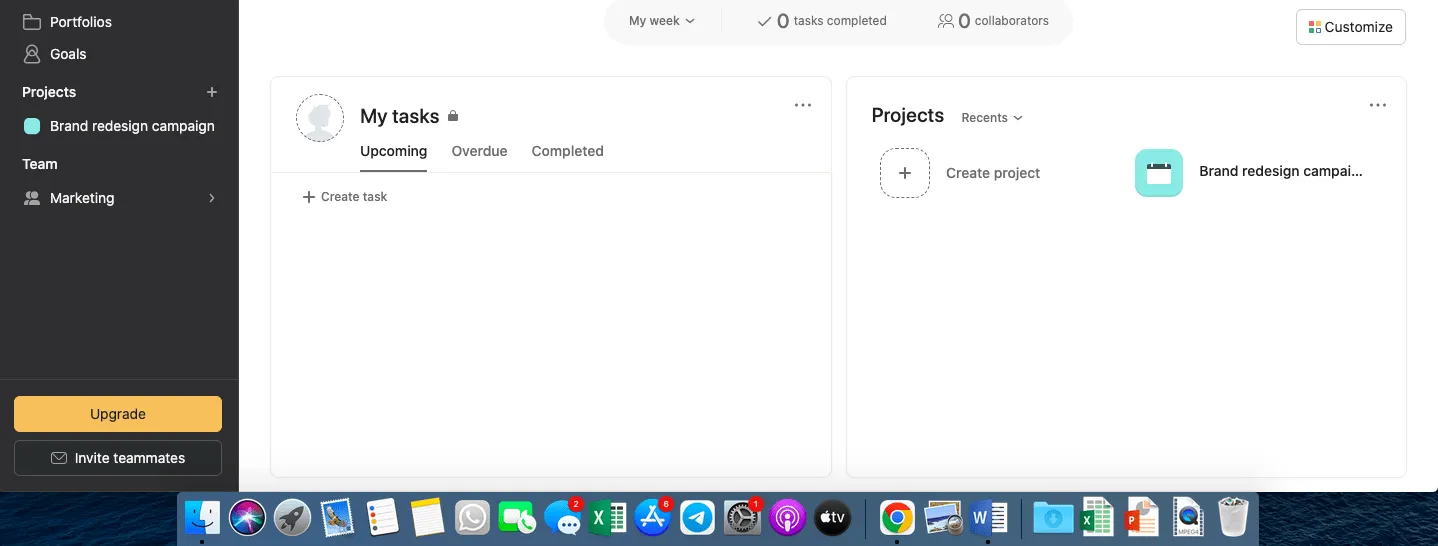Open Brand redesign campaign project tile icon

[1159, 173]
